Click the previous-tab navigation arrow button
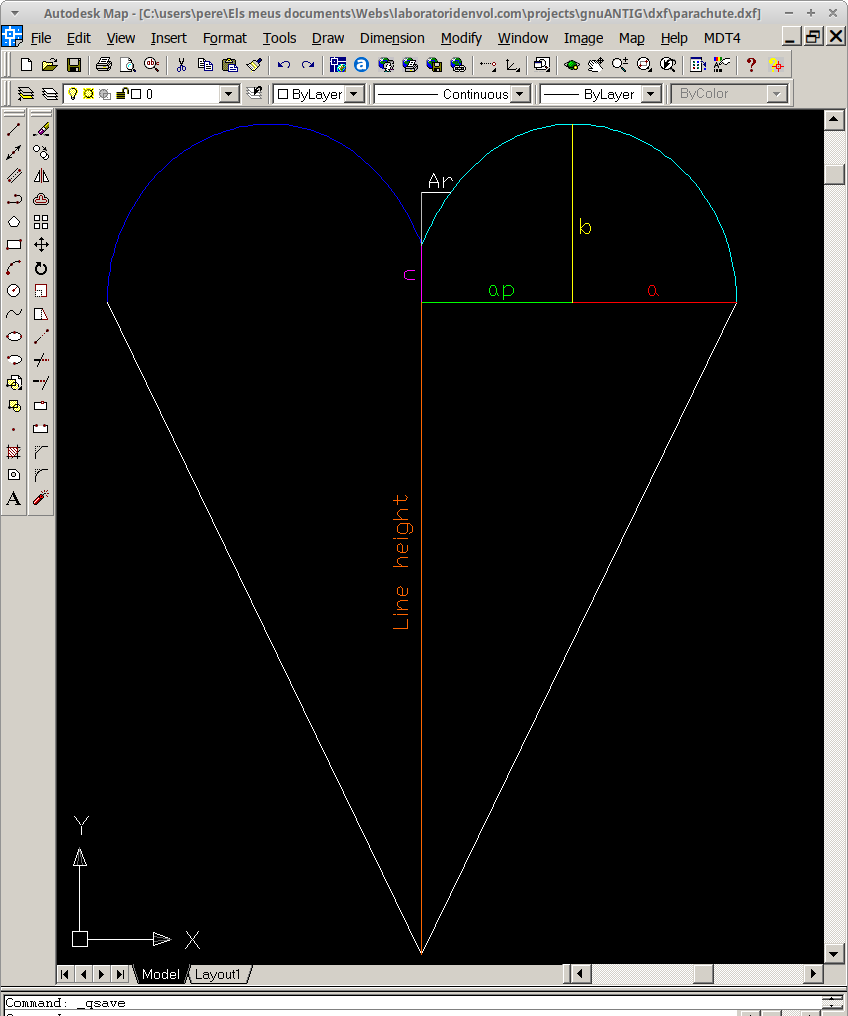 click(x=83, y=974)
